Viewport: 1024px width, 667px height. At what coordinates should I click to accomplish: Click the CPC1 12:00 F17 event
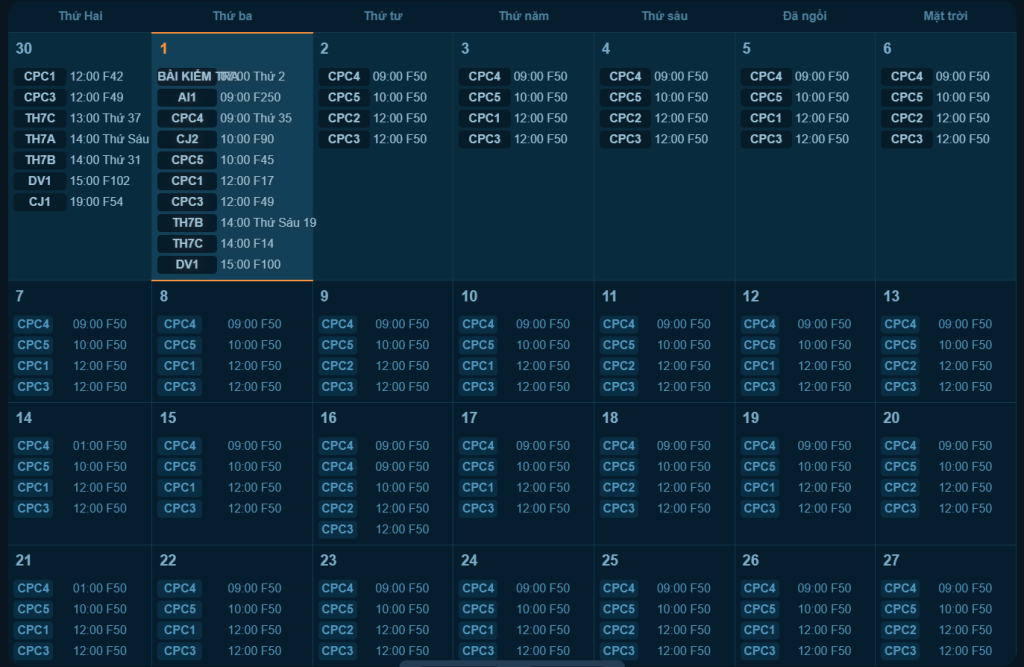pyautogui.click(x=187, y=181)
